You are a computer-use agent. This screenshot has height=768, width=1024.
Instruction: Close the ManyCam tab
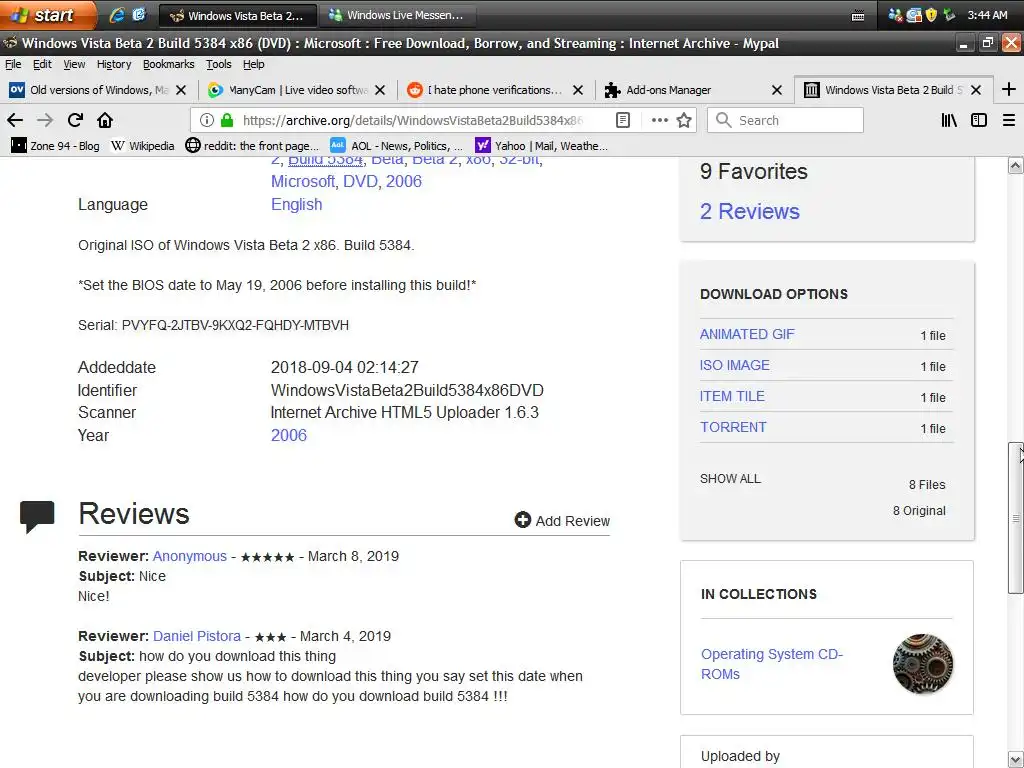(380, 90)
